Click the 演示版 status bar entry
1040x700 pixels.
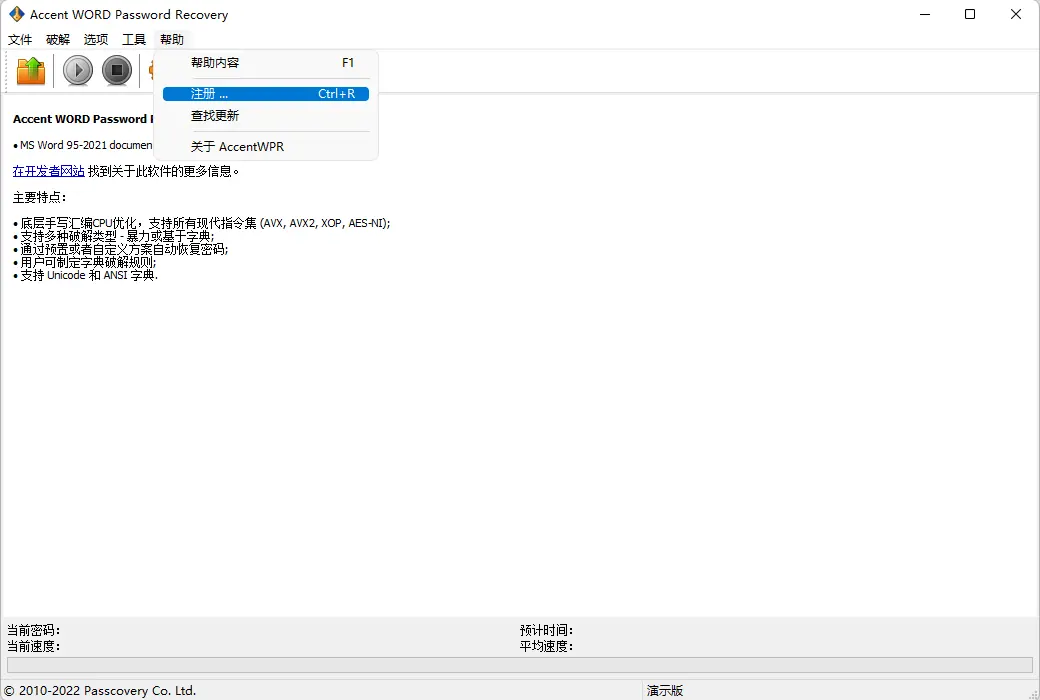coord(665,691)
